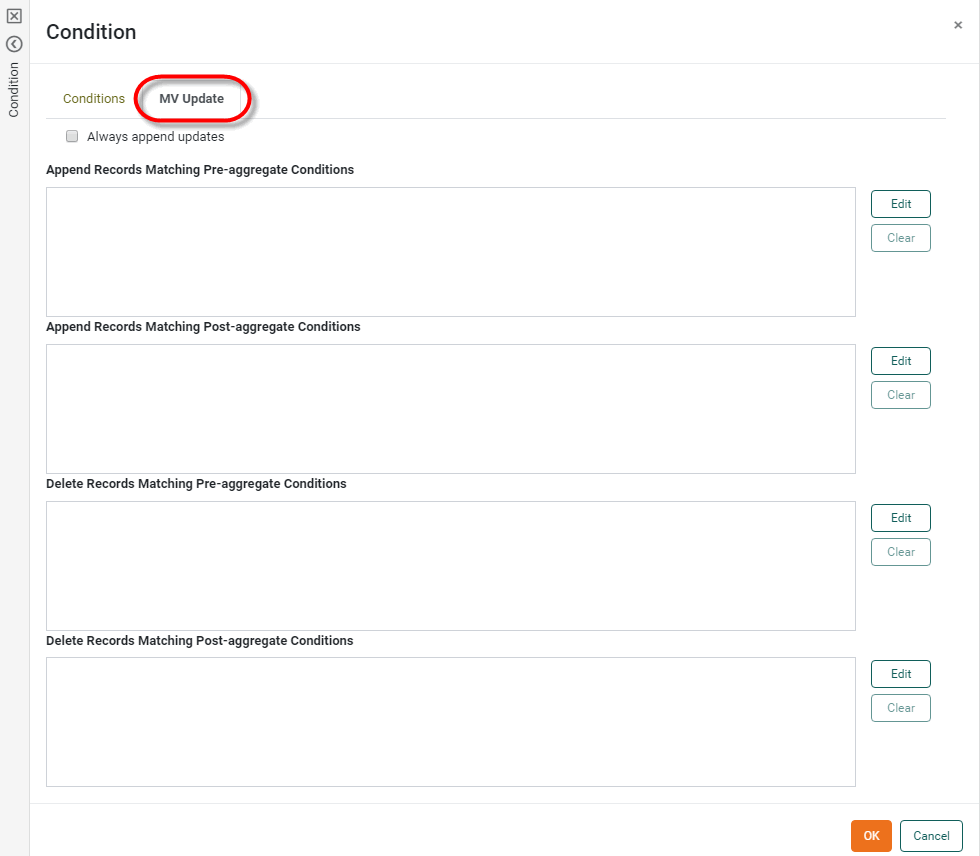Viewport: 980px width, 856px height.
Task: Click inside Append Post-aggregate Conditions text box
Action: pyautogui.click(x=450, y=409)
